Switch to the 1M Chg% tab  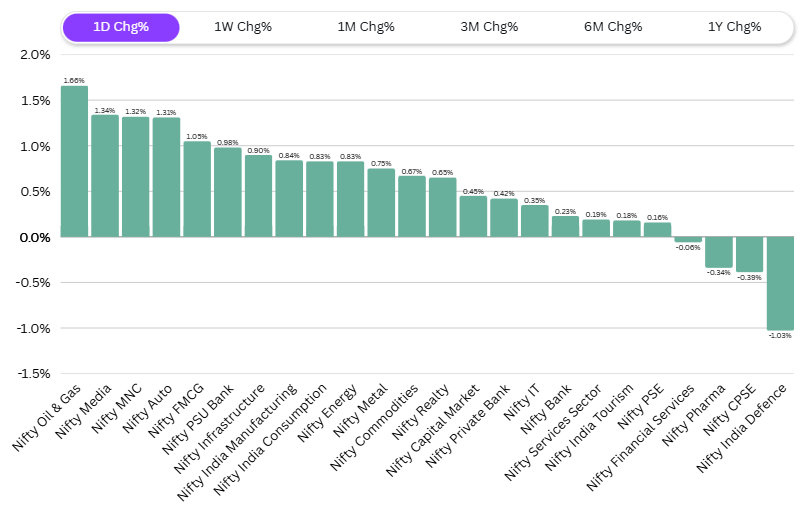click(366, 27)
